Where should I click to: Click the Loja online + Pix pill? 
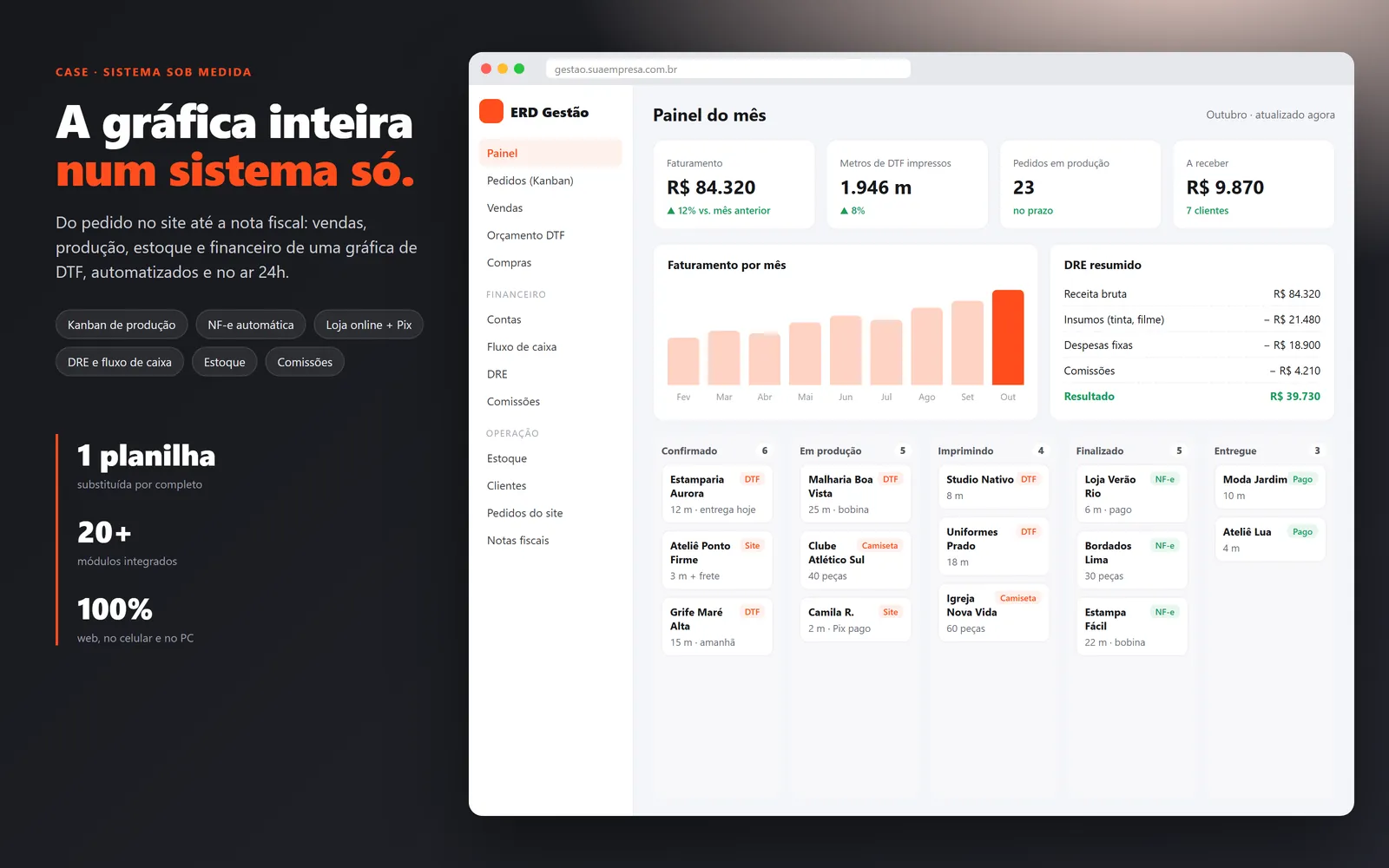point(369,325)
